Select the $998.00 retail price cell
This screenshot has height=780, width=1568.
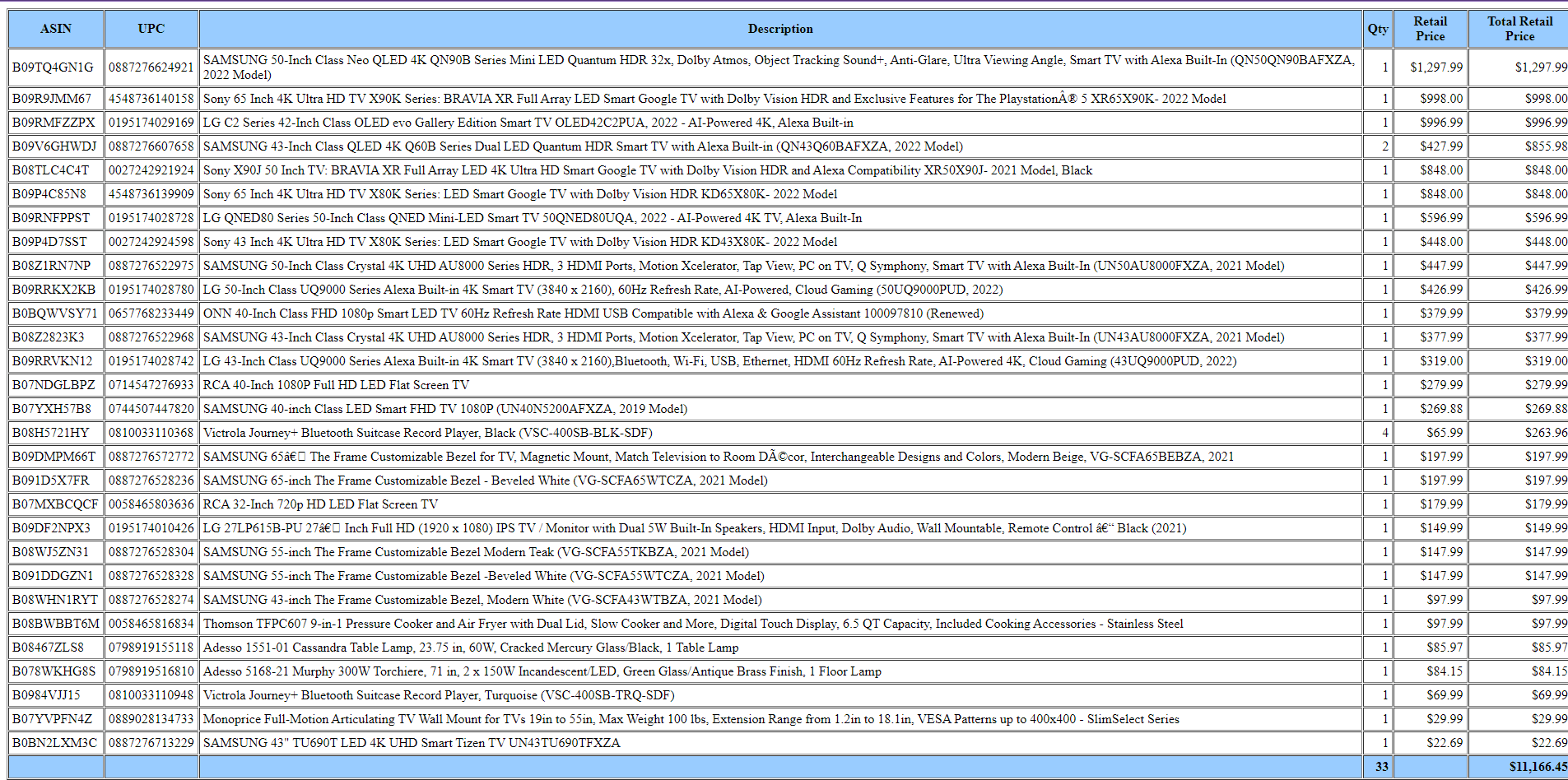[1430, 99]
